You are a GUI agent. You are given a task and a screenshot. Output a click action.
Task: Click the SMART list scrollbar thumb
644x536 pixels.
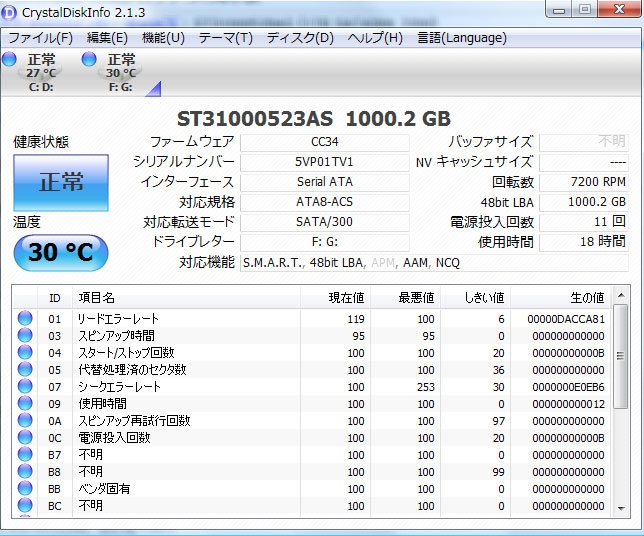[621, 356]
